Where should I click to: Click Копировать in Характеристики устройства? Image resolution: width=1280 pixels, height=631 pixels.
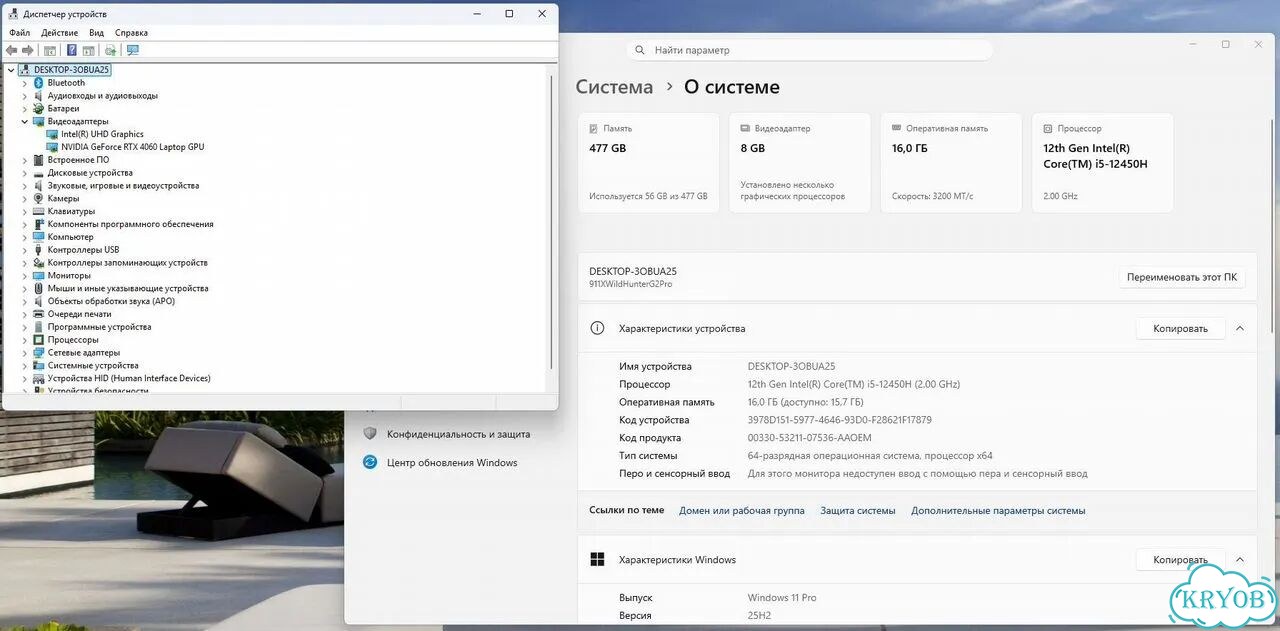point(1180,328)
